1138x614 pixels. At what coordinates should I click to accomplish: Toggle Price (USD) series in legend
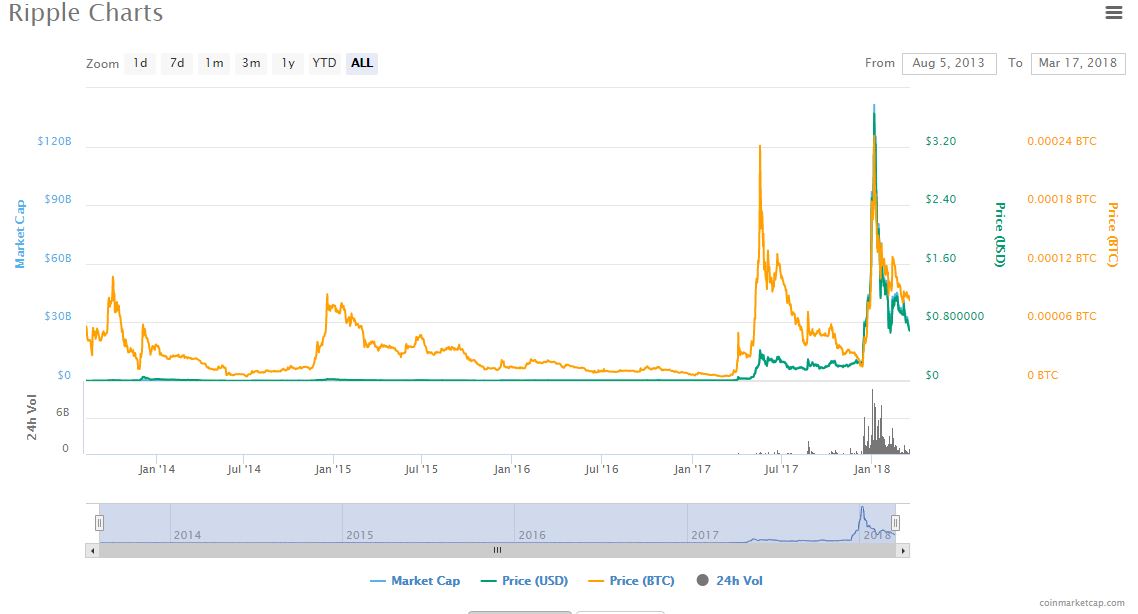pos(525,581)
